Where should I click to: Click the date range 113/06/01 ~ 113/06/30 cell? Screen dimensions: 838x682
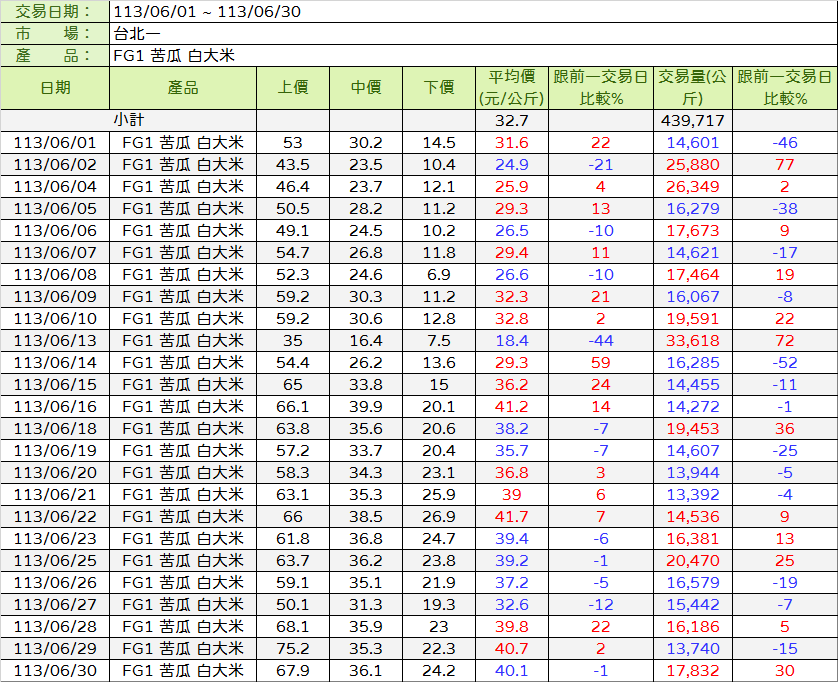(207, 12)
